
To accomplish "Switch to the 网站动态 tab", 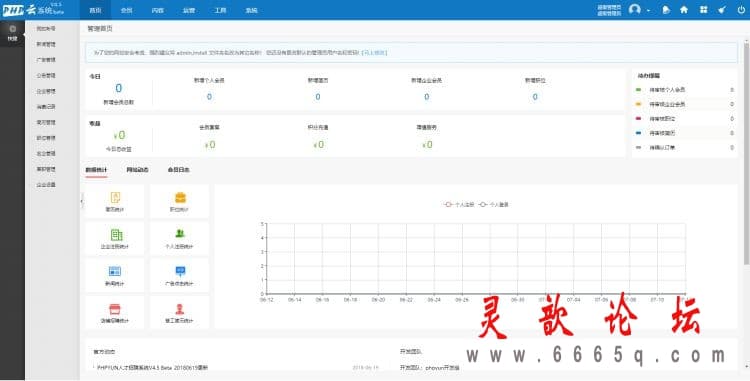I will pyautogui.click(x=137, y=170).
